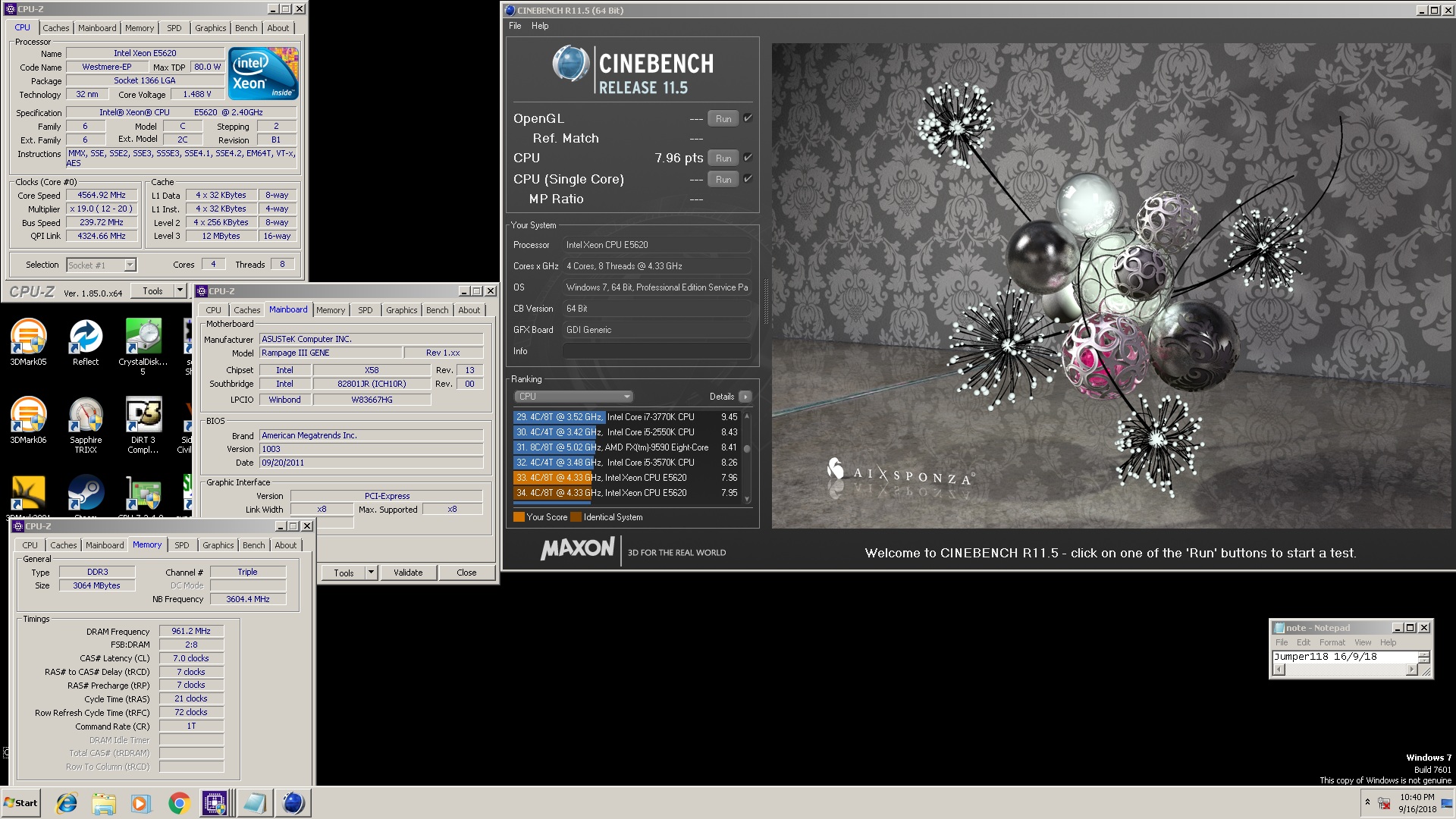1456x819 pixels.
Task: Click the Core Speed value 4564.92 MHz
Action: coord(102,195)
